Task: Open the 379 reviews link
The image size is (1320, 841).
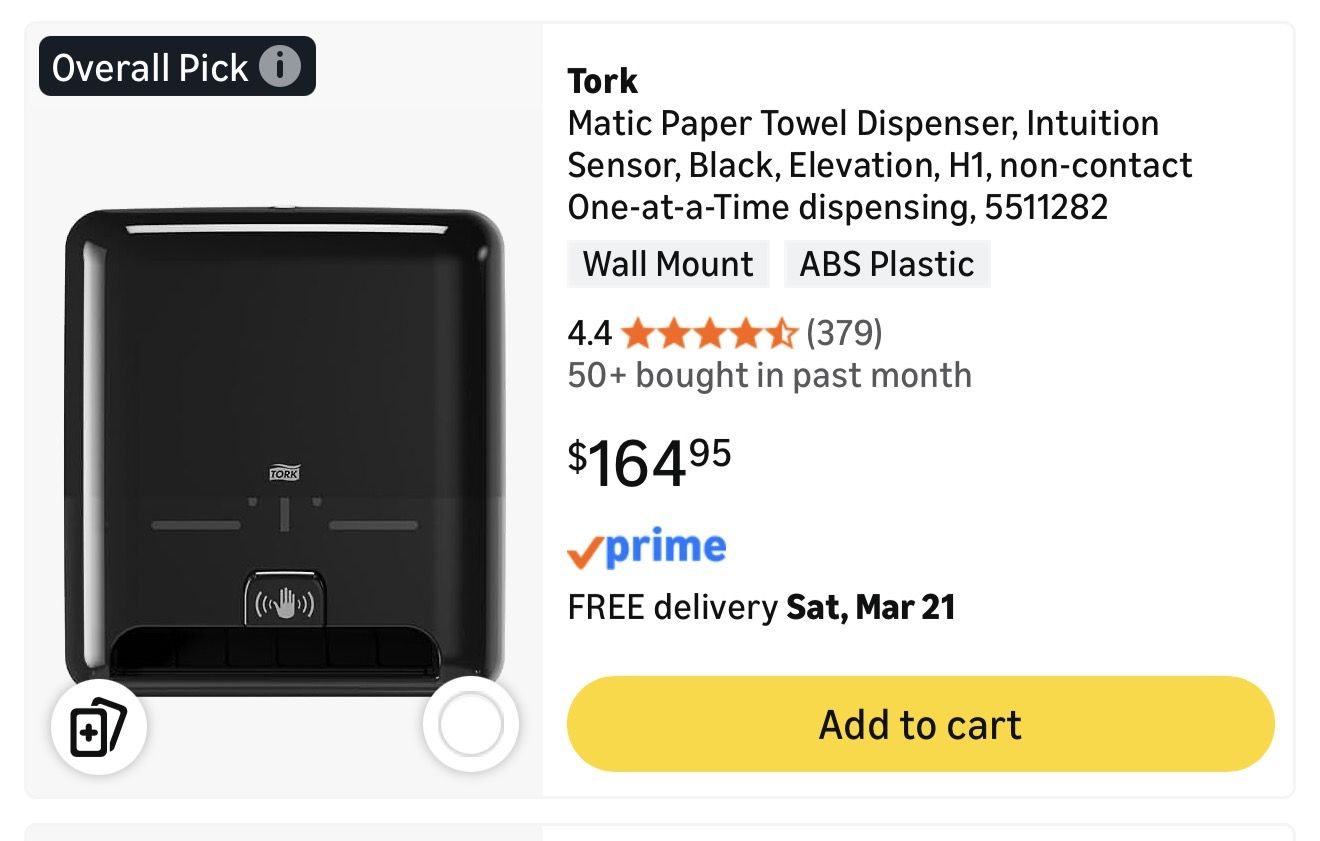Action: pos(844,332)
